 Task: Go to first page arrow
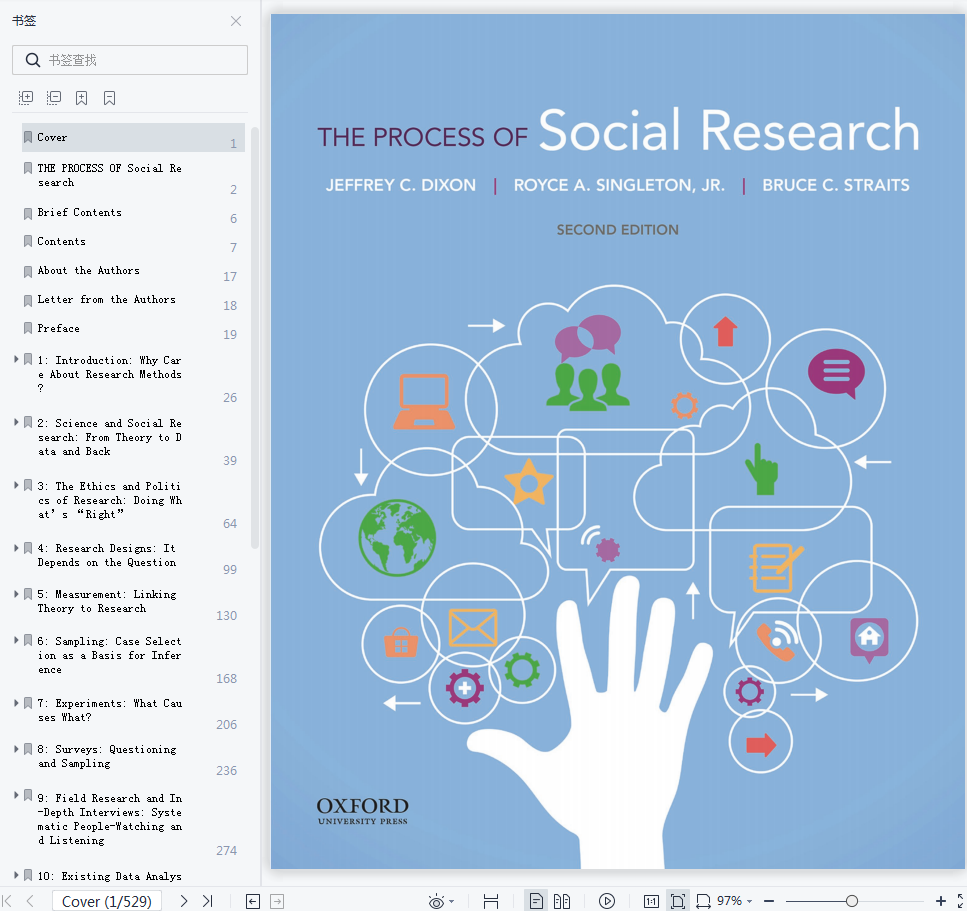point(7,901)
